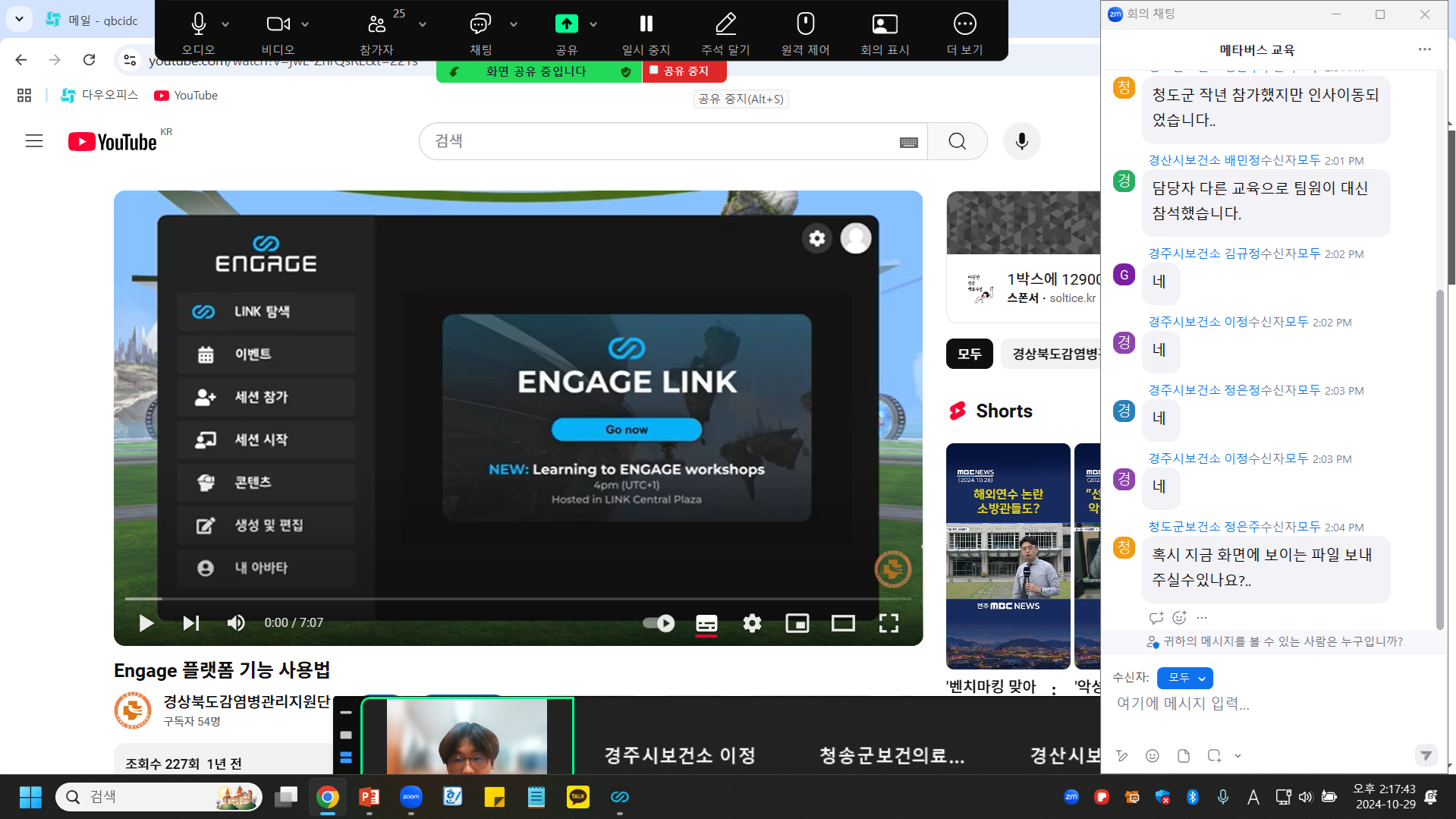Close annotations with the 주석 닫기 pencil
Screen dimensions: 1456x819
click(x=725, y=31)
